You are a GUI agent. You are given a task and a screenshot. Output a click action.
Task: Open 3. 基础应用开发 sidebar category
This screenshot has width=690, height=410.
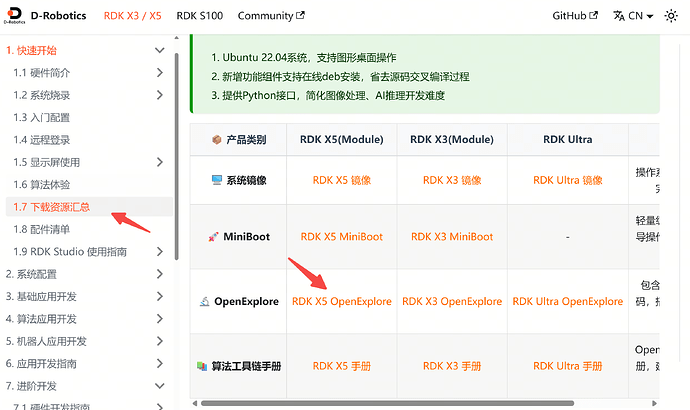point(41,297)
